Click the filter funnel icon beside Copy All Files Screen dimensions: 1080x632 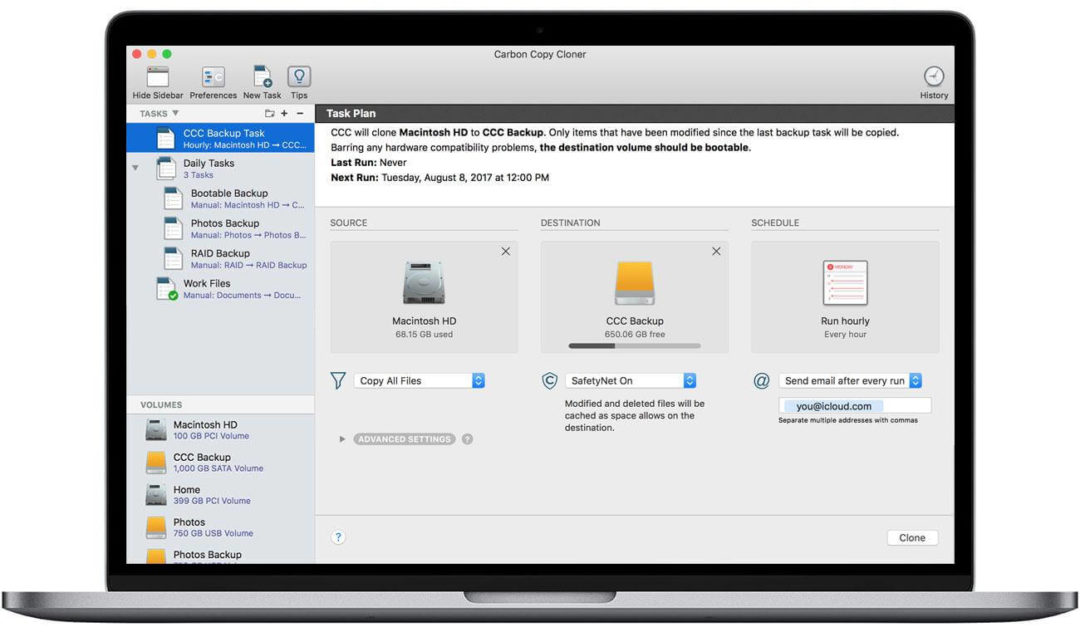[339, 381]
